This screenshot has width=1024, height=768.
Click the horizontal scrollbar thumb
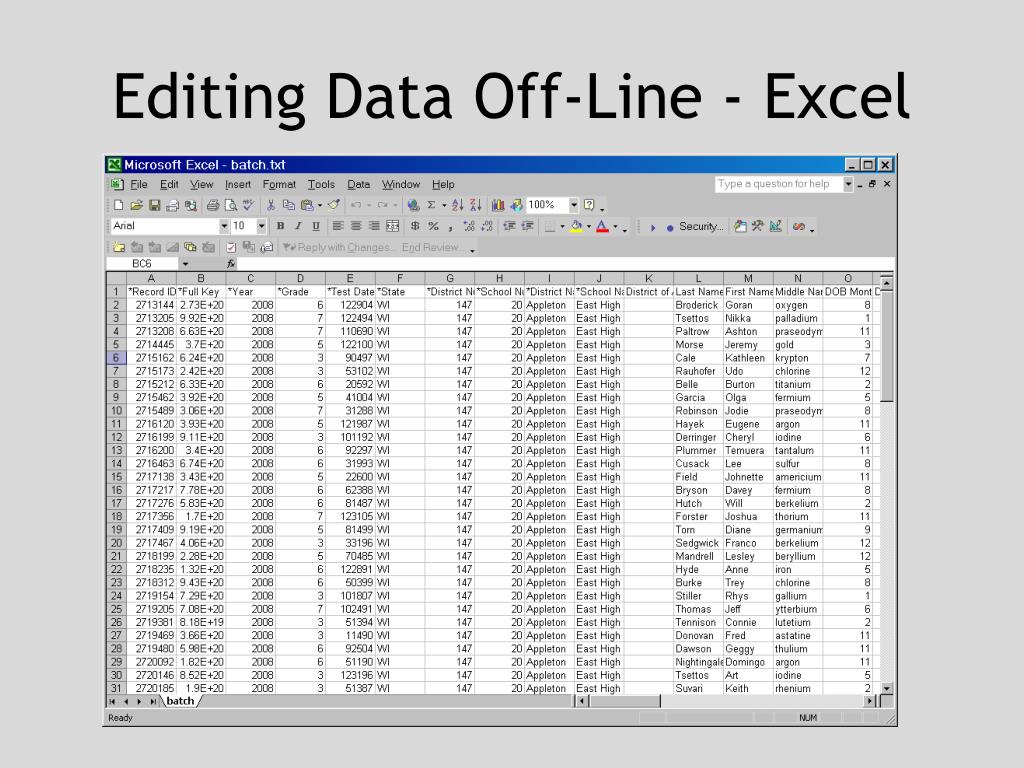click(x=625, y=701)
